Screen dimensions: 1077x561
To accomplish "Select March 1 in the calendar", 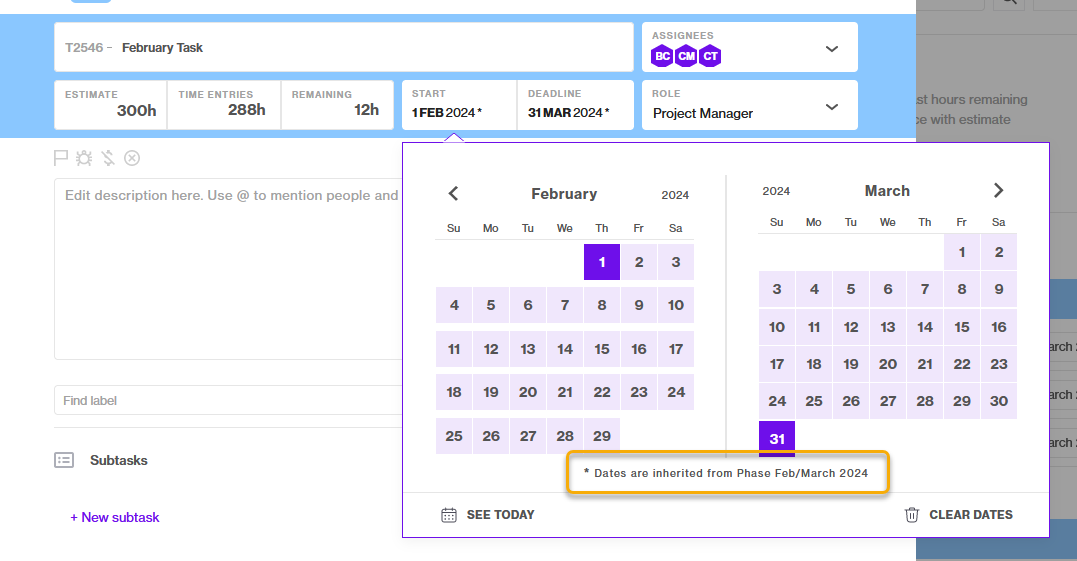I will pyautogui.click(x=962, y=252).
